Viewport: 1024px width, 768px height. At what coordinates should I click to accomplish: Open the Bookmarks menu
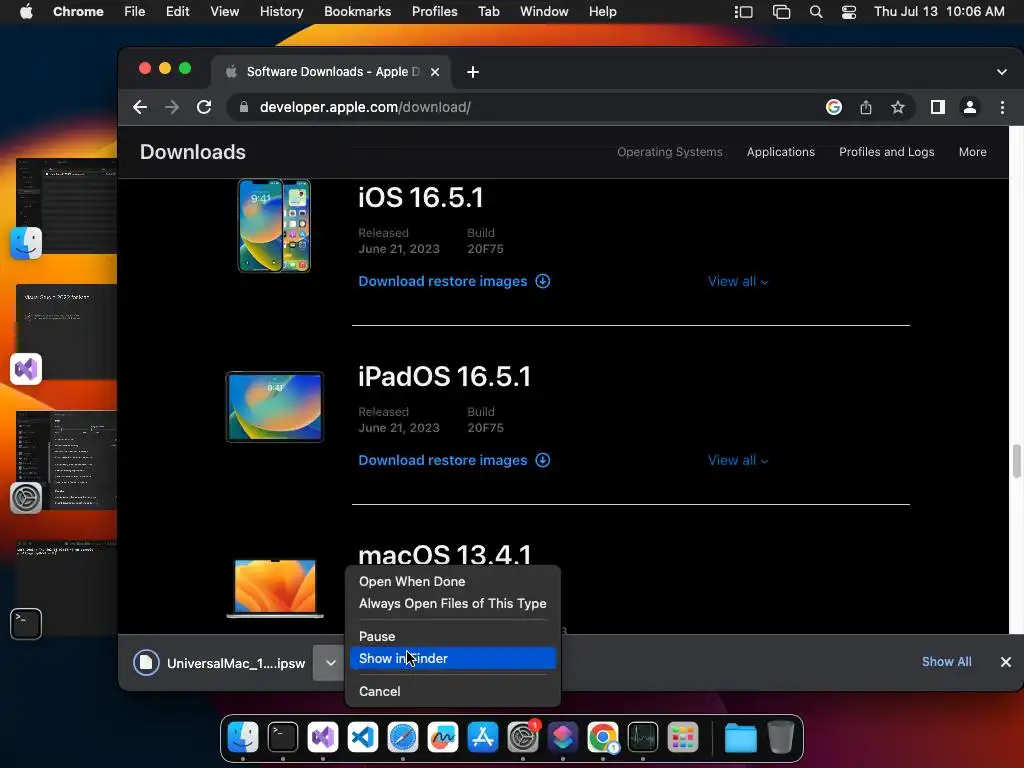pos(357,12)
